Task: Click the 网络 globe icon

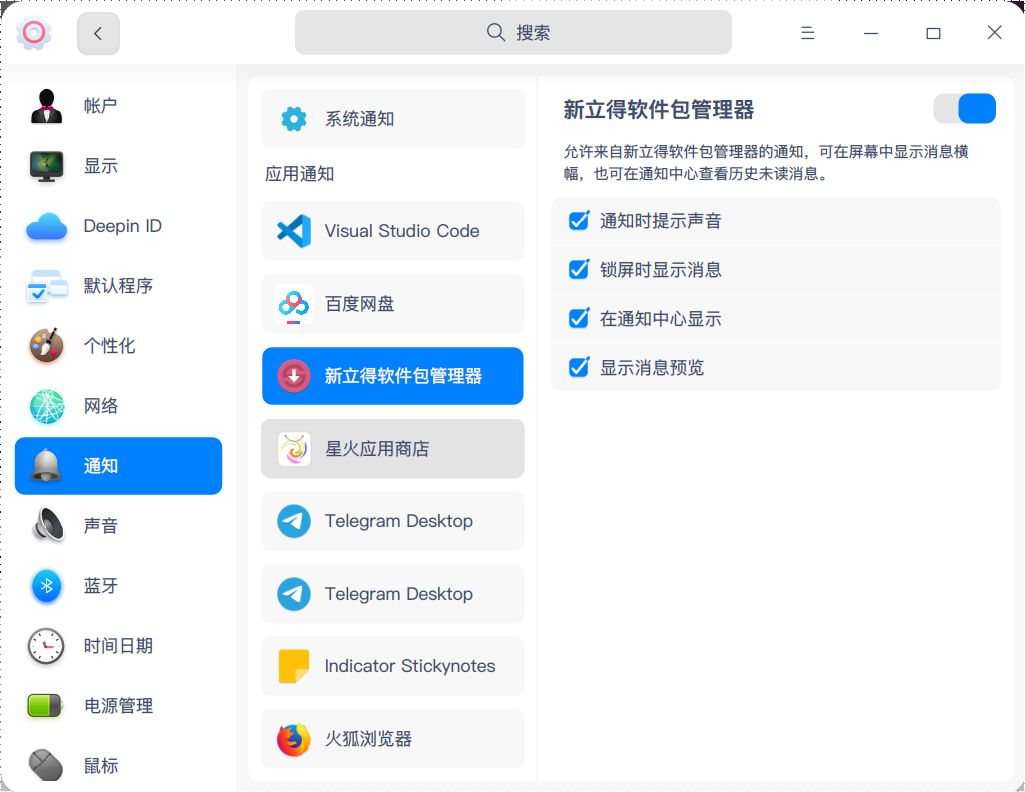Action: click(46, 406)
